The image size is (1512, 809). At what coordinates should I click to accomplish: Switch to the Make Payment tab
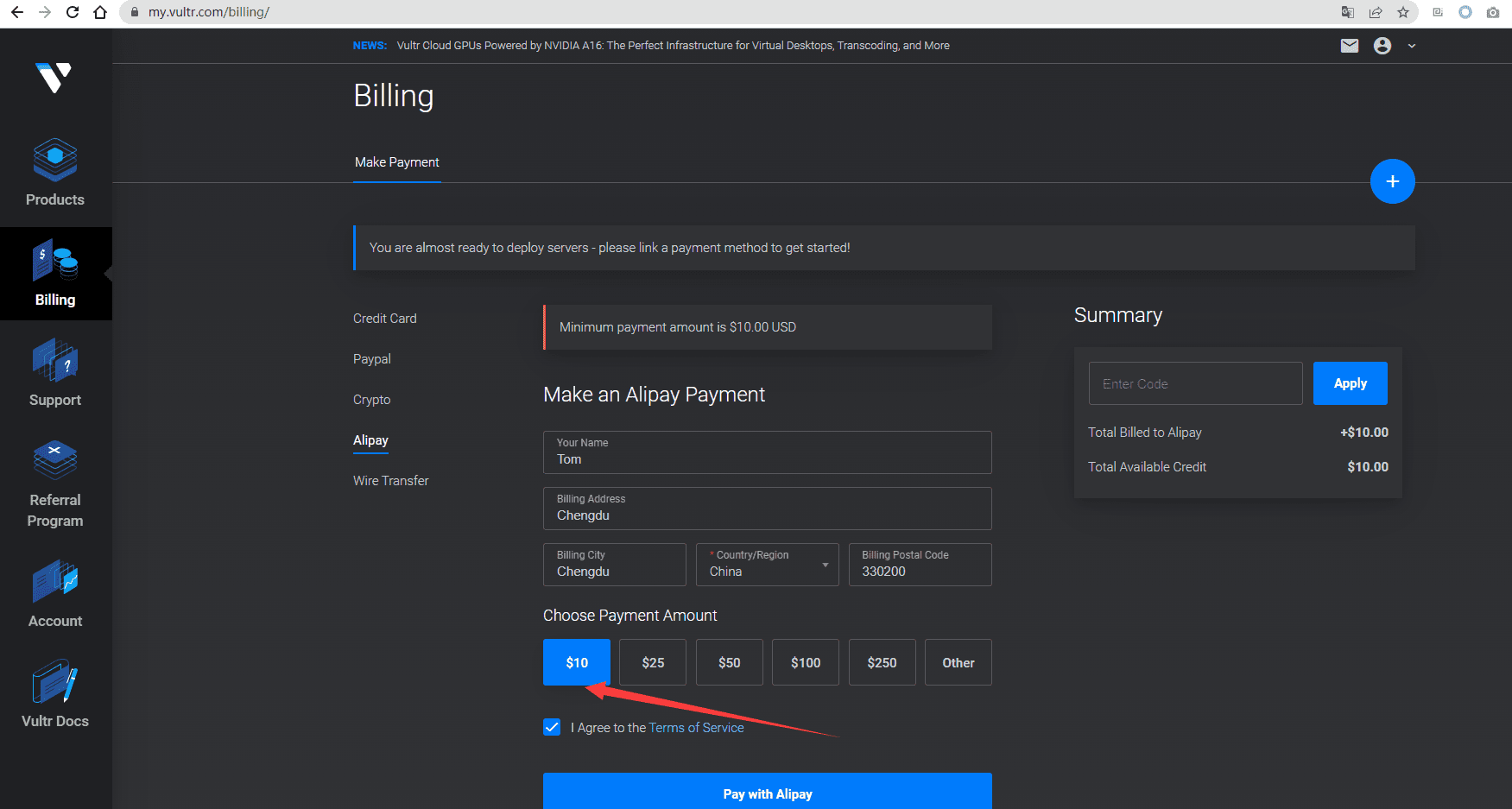coord(397,162)
